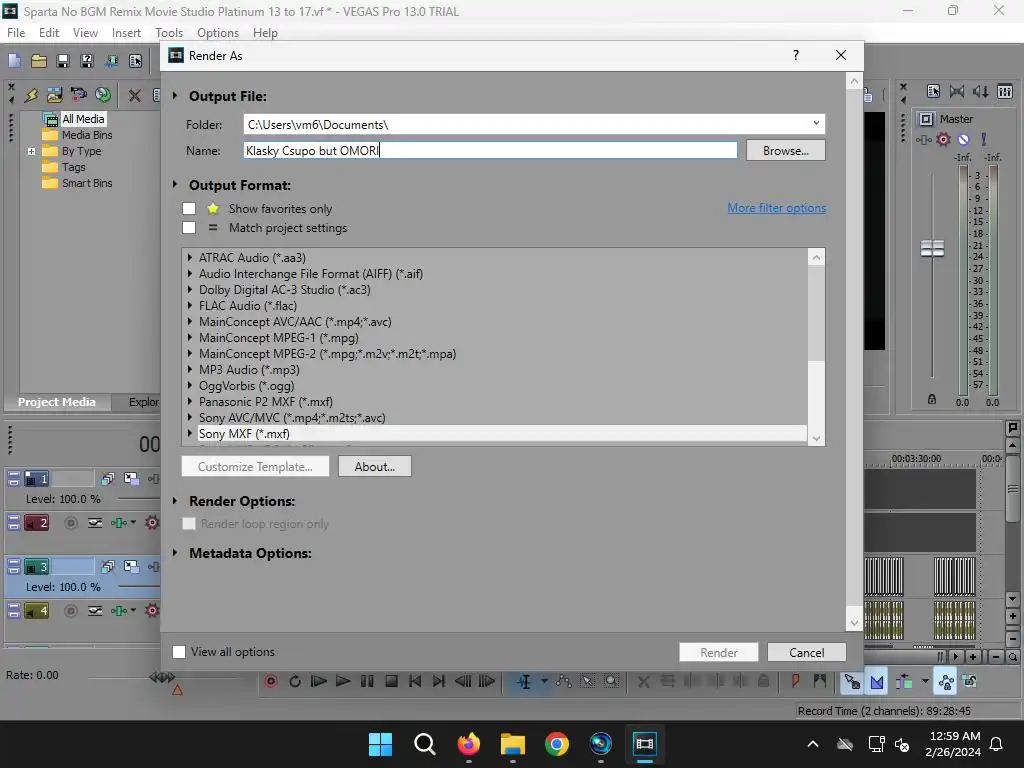Click the Render As help question mark
Viewport: 1024px width, 768px height.
(795, 55)
